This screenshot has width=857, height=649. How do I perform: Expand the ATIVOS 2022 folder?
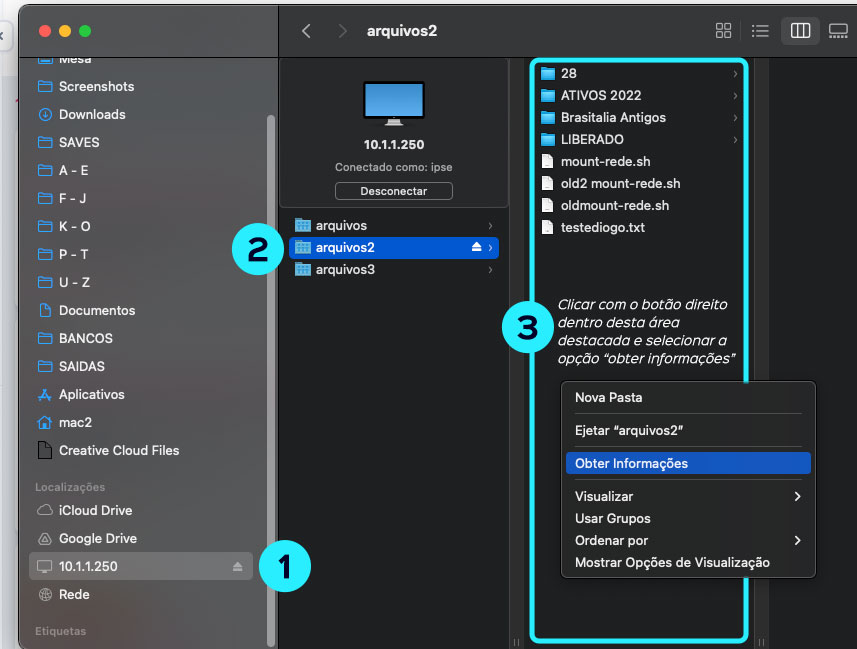(600, 95)
